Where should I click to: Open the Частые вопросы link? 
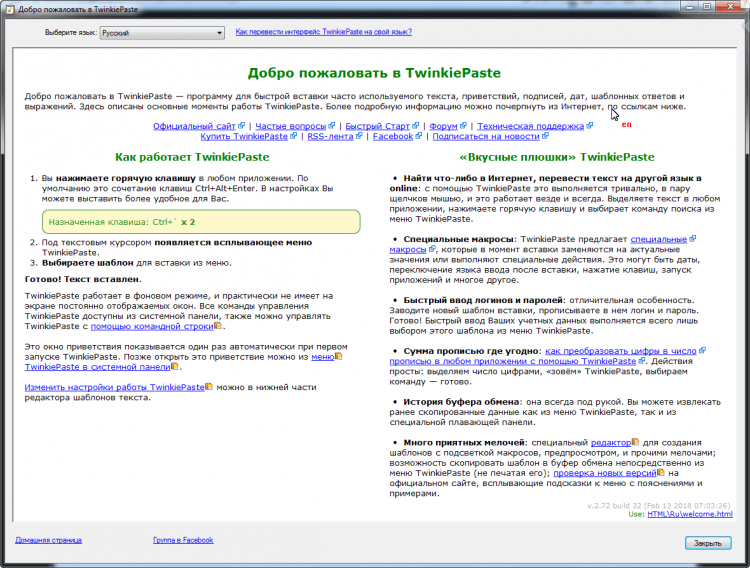pyautogui.click(x=290, y=126)
